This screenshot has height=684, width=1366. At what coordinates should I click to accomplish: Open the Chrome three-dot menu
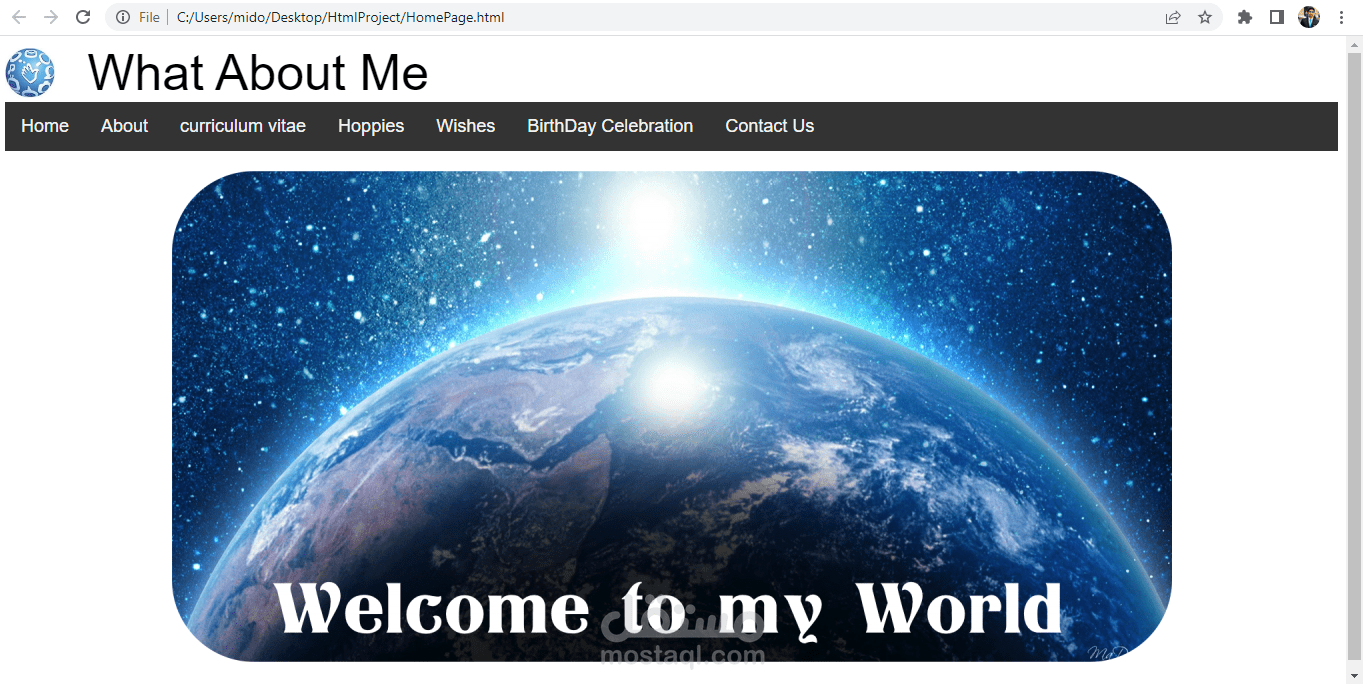1341,17
